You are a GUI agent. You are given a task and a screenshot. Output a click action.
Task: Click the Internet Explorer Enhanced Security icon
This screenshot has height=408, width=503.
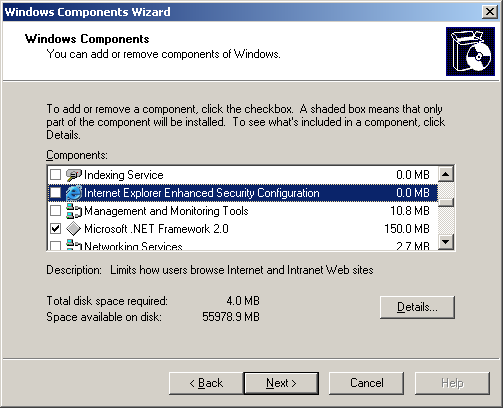[73, 193]
